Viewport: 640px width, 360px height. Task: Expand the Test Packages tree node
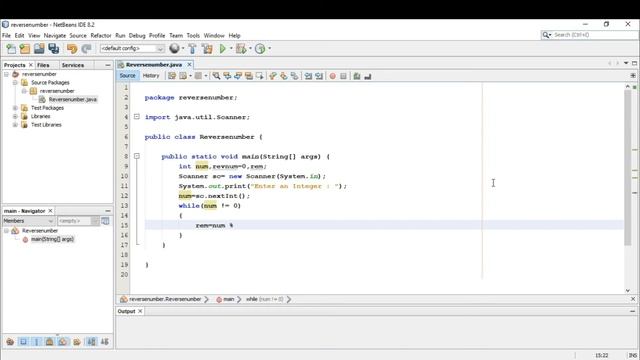[x=15, y=108]
